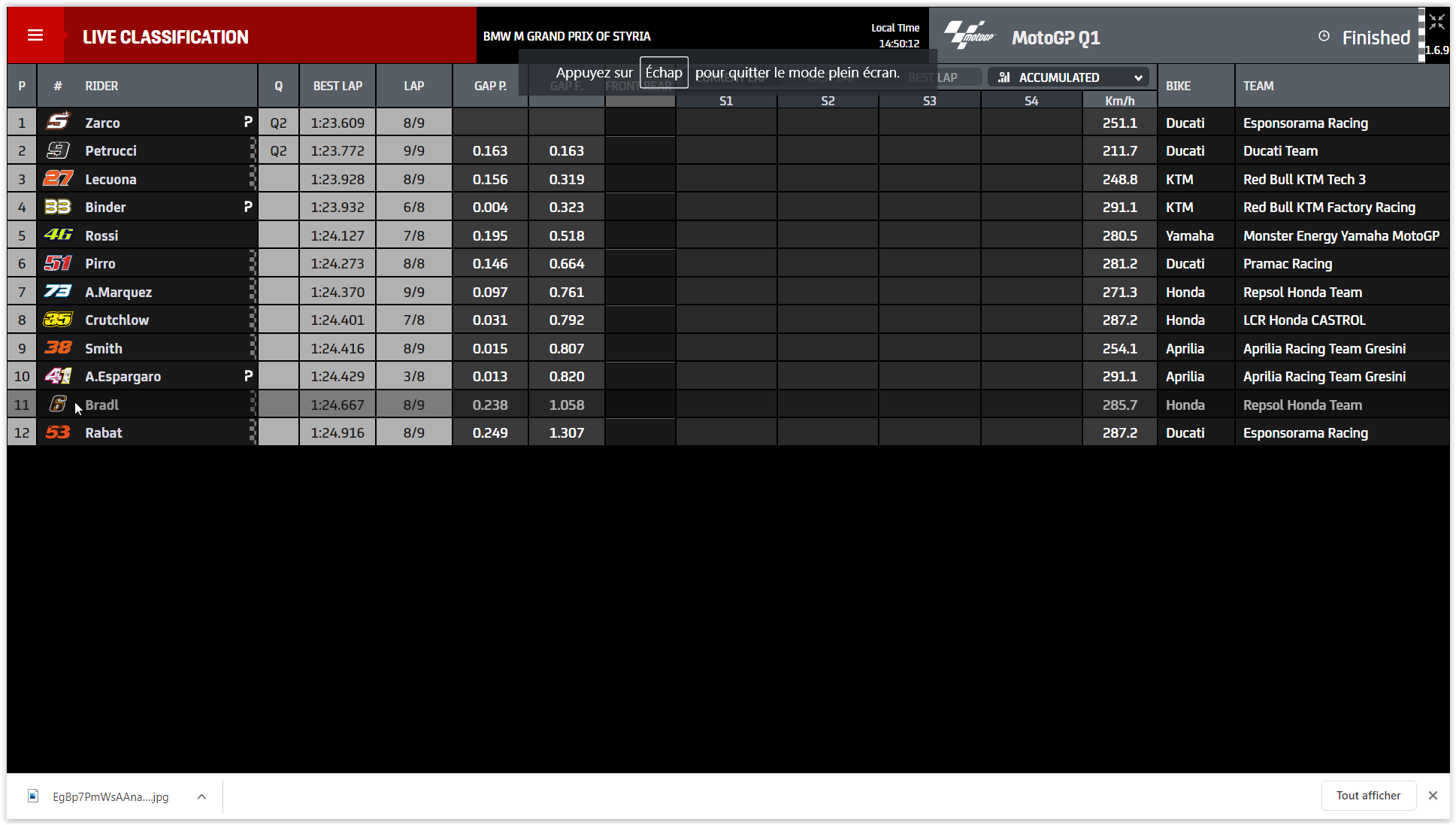1456x825 pixels.
Task: Click the TEAM column header
Action: tap(1258, 86)
